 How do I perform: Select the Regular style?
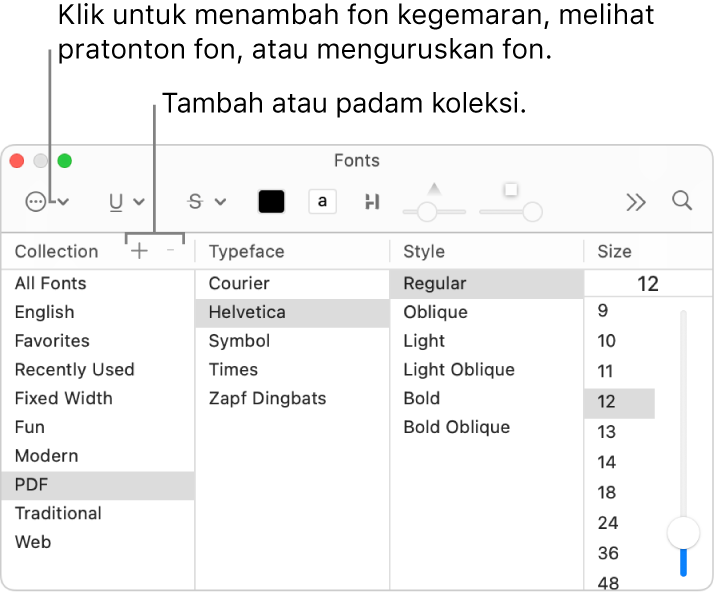coord(487,283)
